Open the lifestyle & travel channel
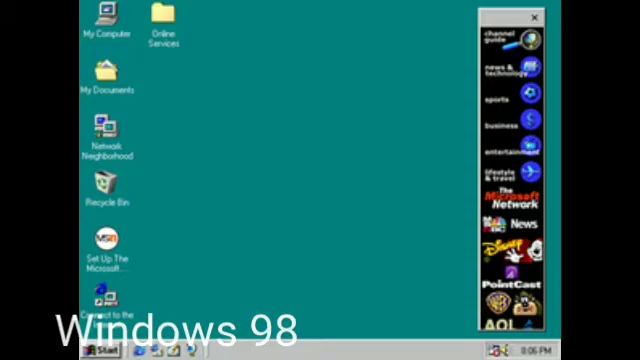The image size is (640, 360). tap(512, 172)
